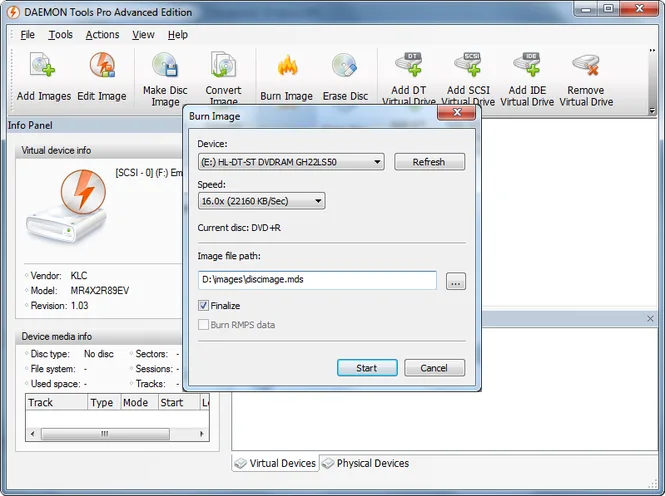Launch the Burn Image flame icon
This screenshot has width=665, height=496.
point(287,65)
